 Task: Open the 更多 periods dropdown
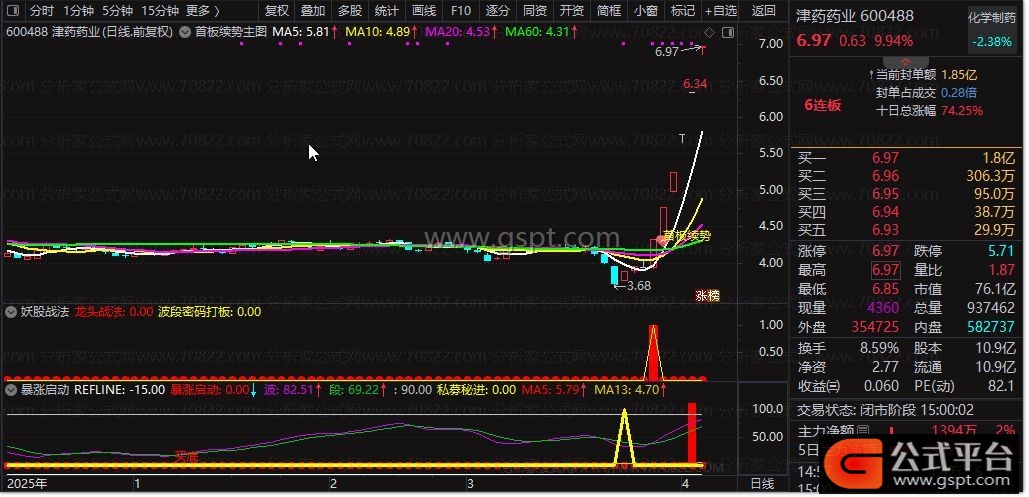(203, 11)
